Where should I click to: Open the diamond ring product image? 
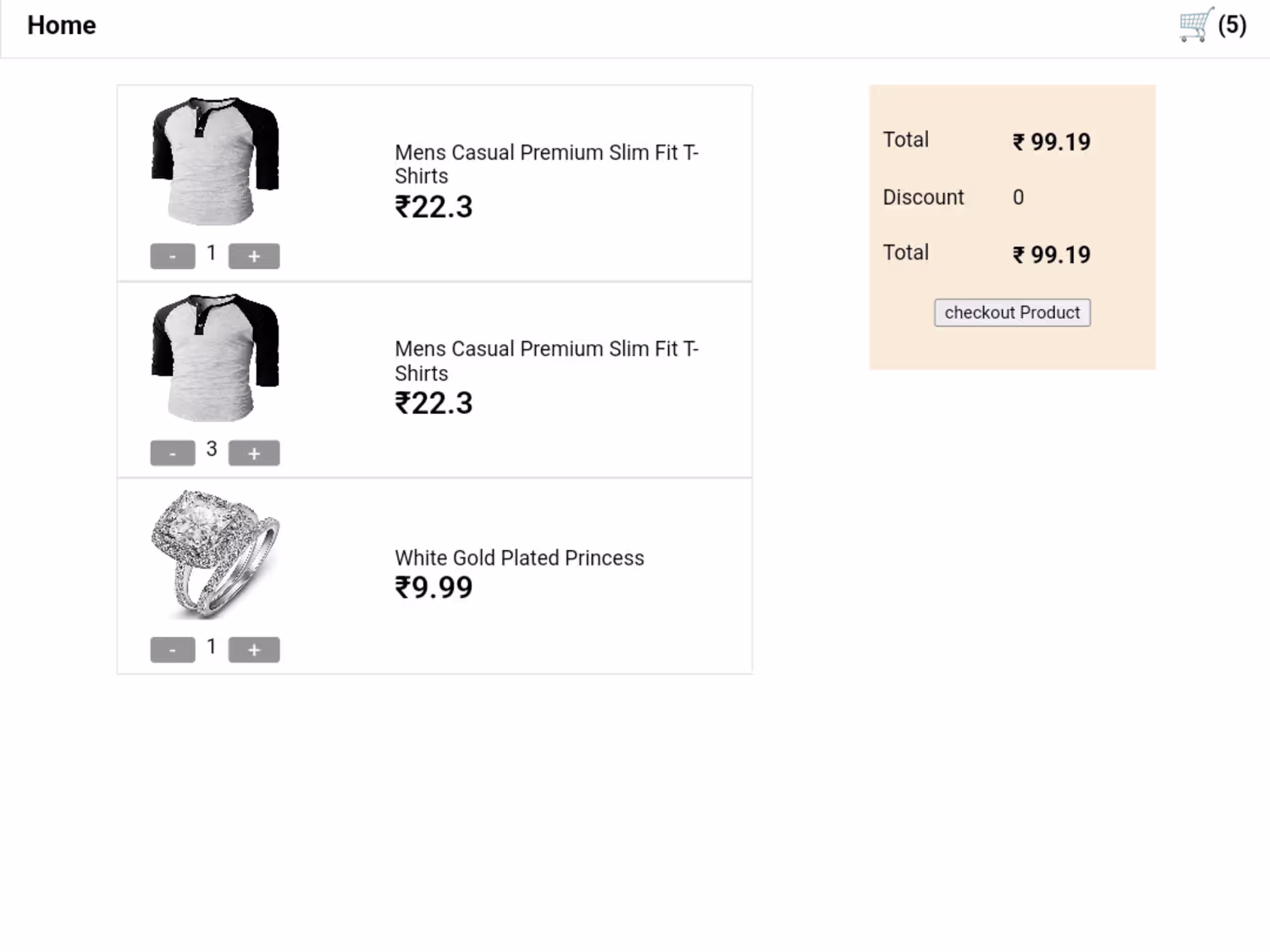pos(215,553)
